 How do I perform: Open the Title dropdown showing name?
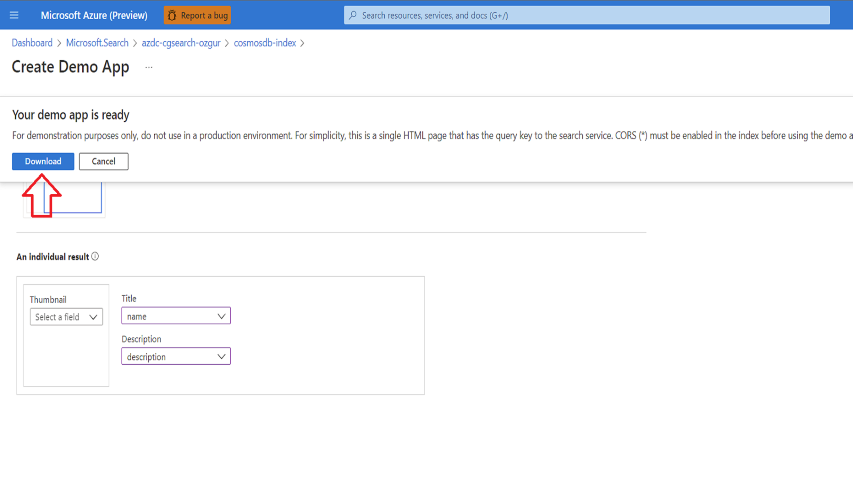tap(176, 316)
